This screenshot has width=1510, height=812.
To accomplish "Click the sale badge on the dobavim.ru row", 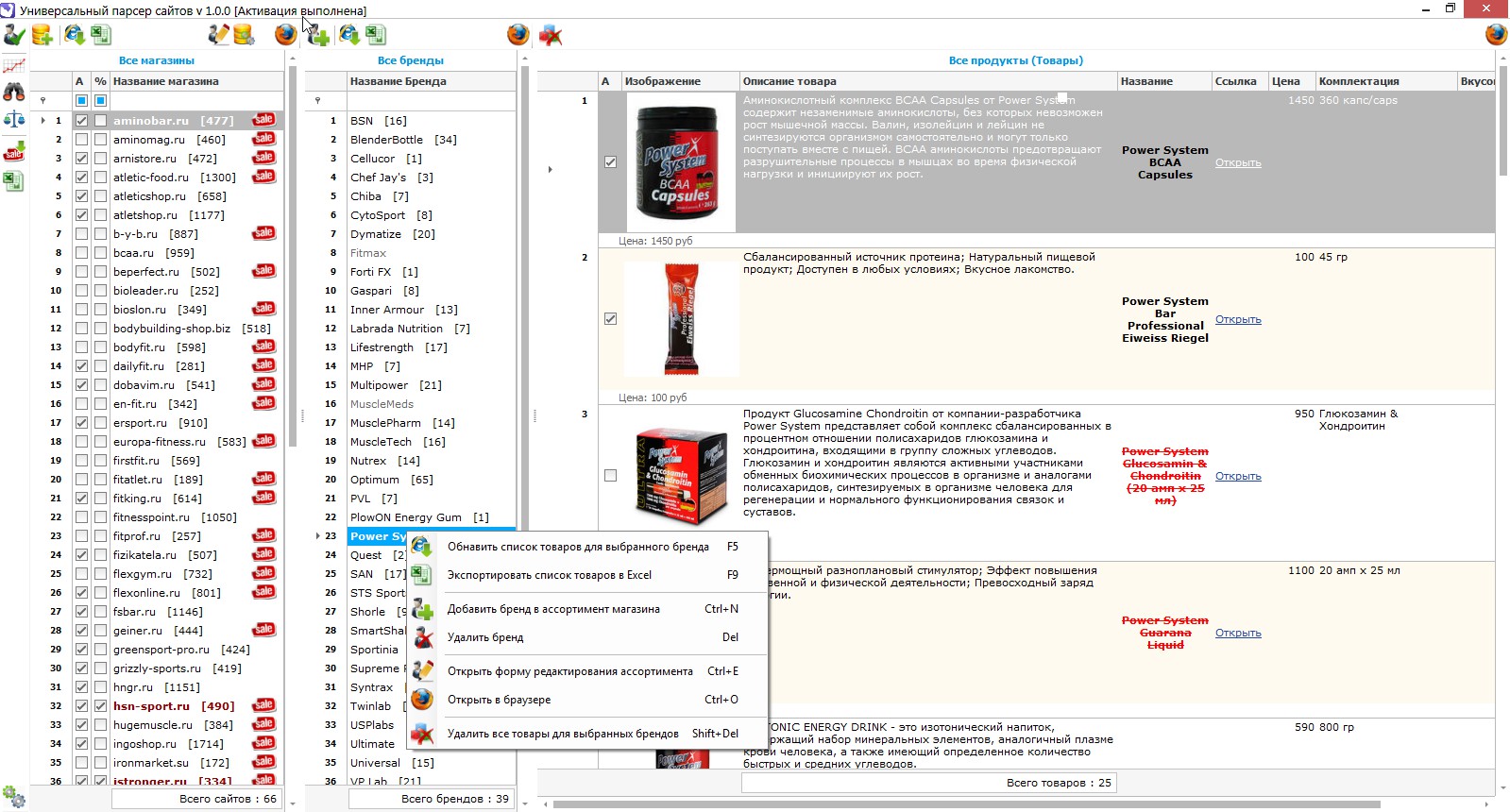I will pos(263,384).
